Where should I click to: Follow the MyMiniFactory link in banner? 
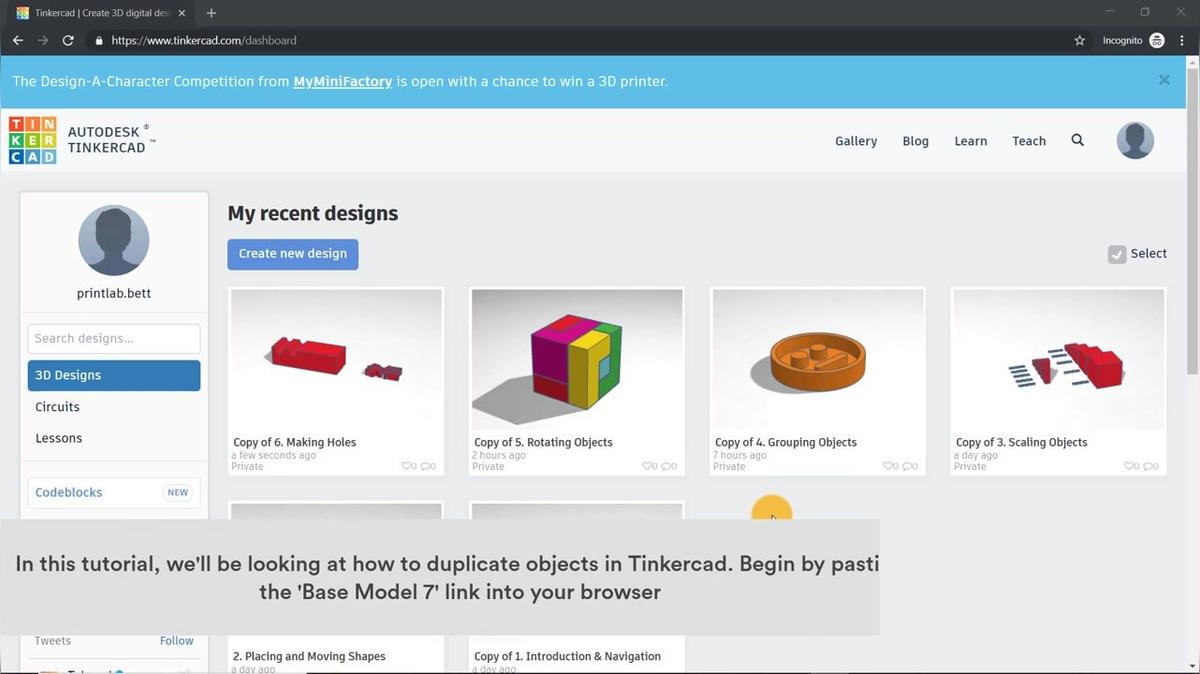(342, 81)
